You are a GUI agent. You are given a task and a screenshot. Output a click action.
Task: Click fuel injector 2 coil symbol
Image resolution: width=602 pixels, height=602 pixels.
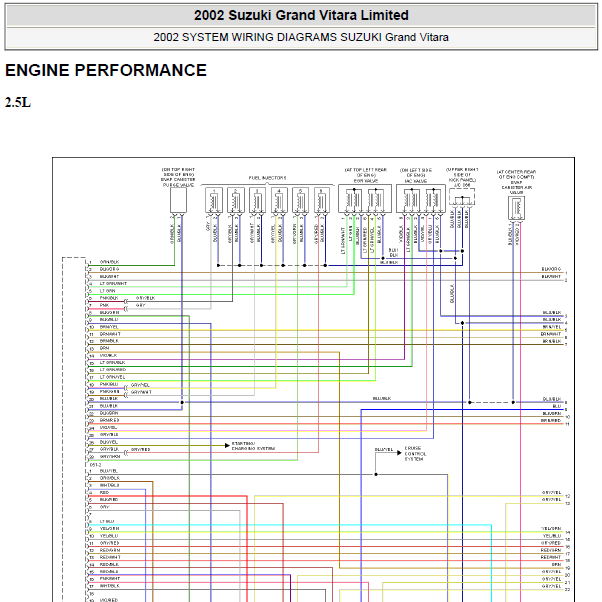(x=236, y=200)
